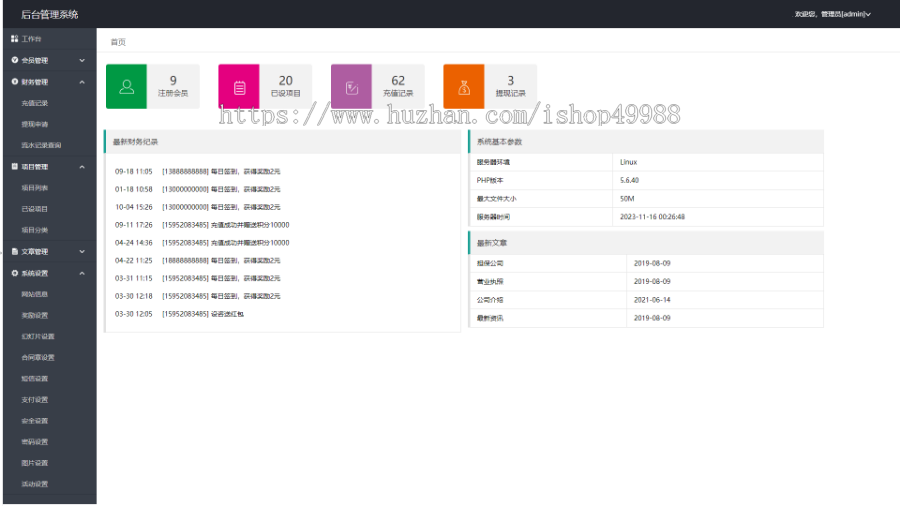The image size is (900, 506).
Task: Click the 最新文章 panel header
Action: (x=646, y=243)
